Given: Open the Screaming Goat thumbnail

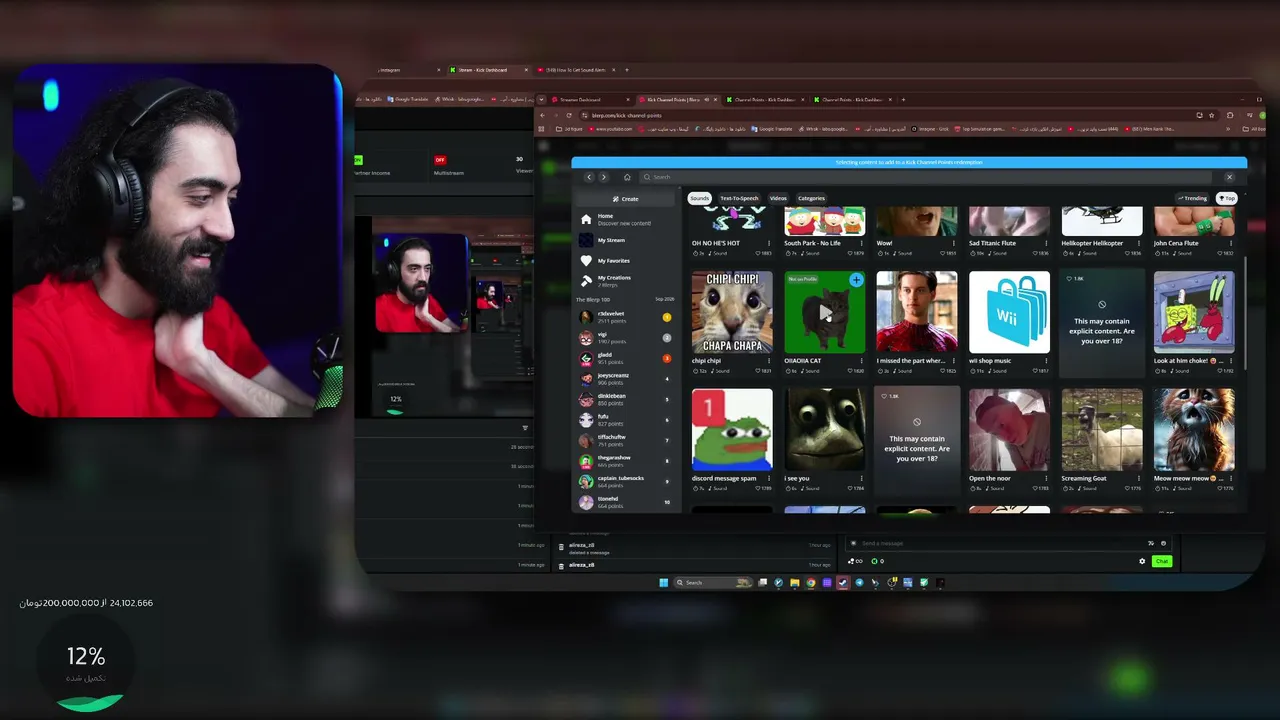Looking at the screenshot, I should (x=1102, y=430).
